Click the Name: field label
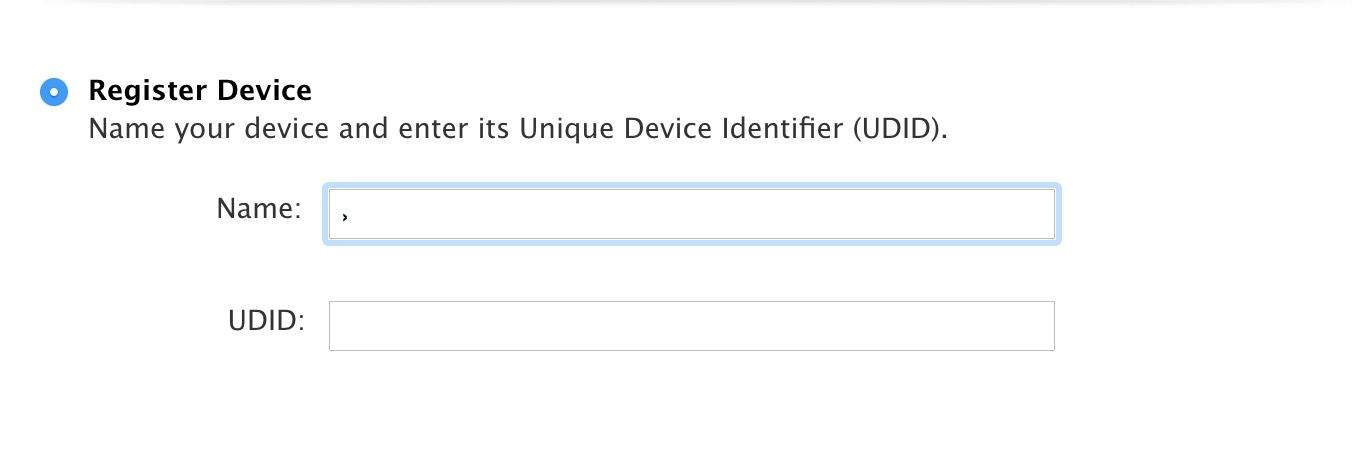This screenshot has height=452, width=1368. tap(258, 209)
